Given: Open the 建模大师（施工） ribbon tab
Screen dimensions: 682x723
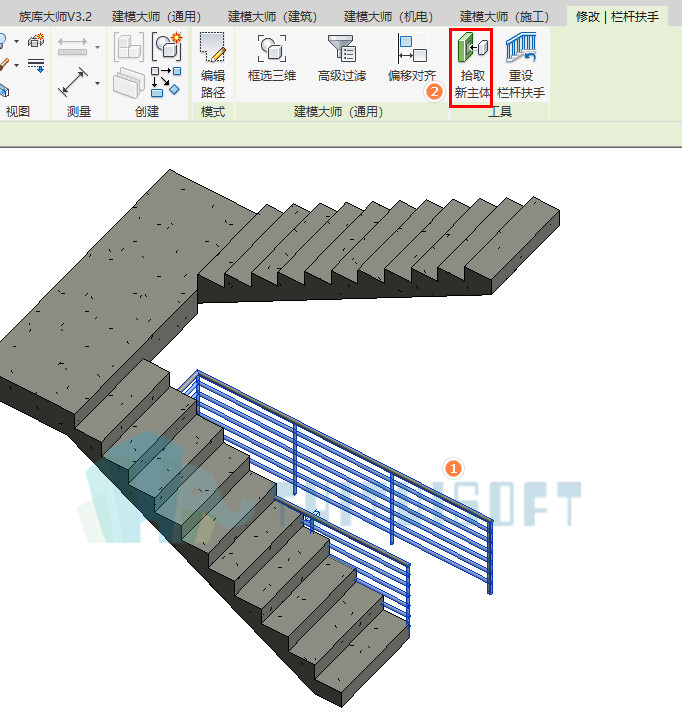Looking at the screenshot, I should point(504,17).
